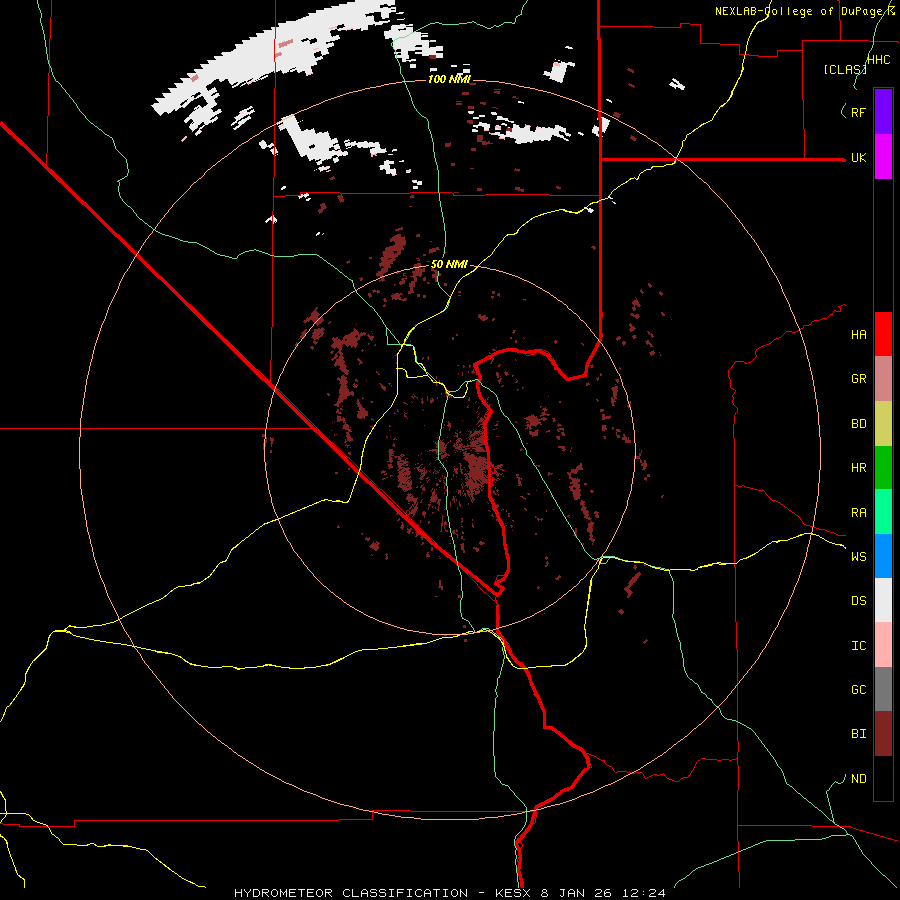Click the '8 JAN 26 12:24' timestamp

[603, 893]
